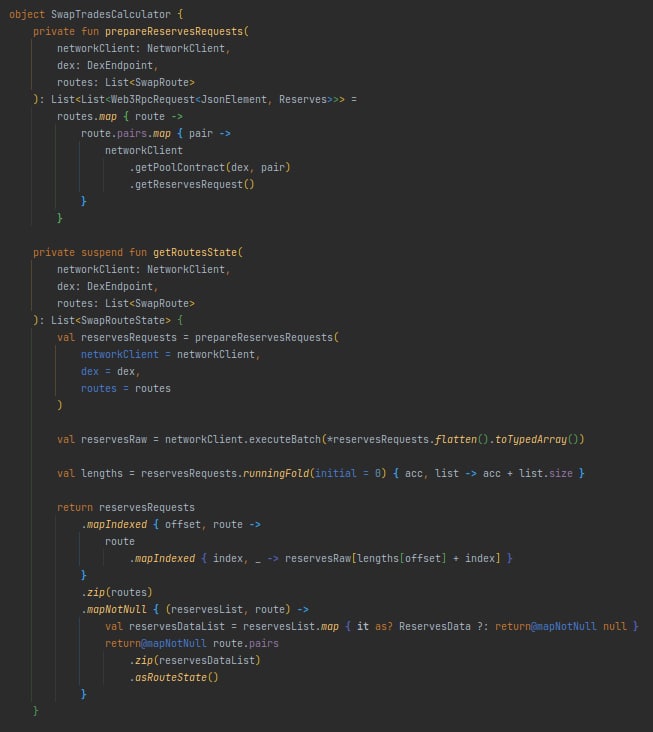Click the 'networkClient = networkClient' named argument
The image size is (653, 732).
pos(168,354)
